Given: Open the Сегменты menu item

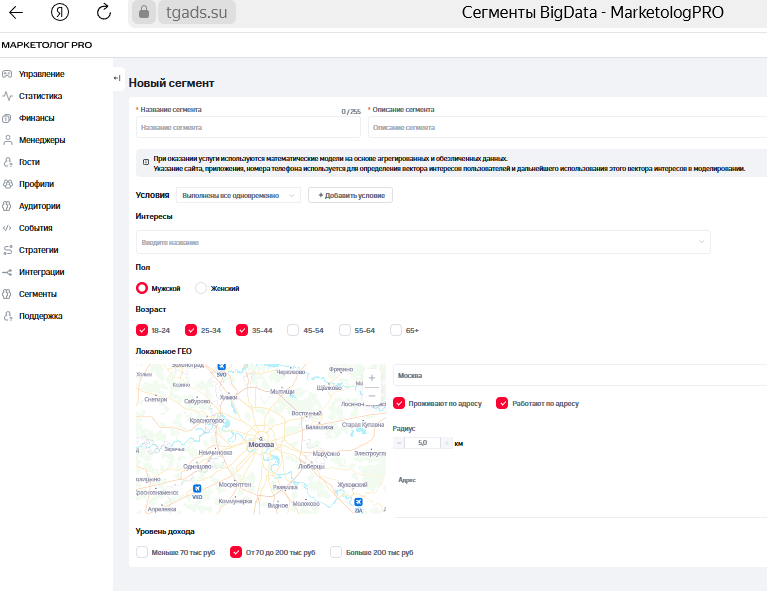Looking at the screenshot, I should (x=37, y=294).
